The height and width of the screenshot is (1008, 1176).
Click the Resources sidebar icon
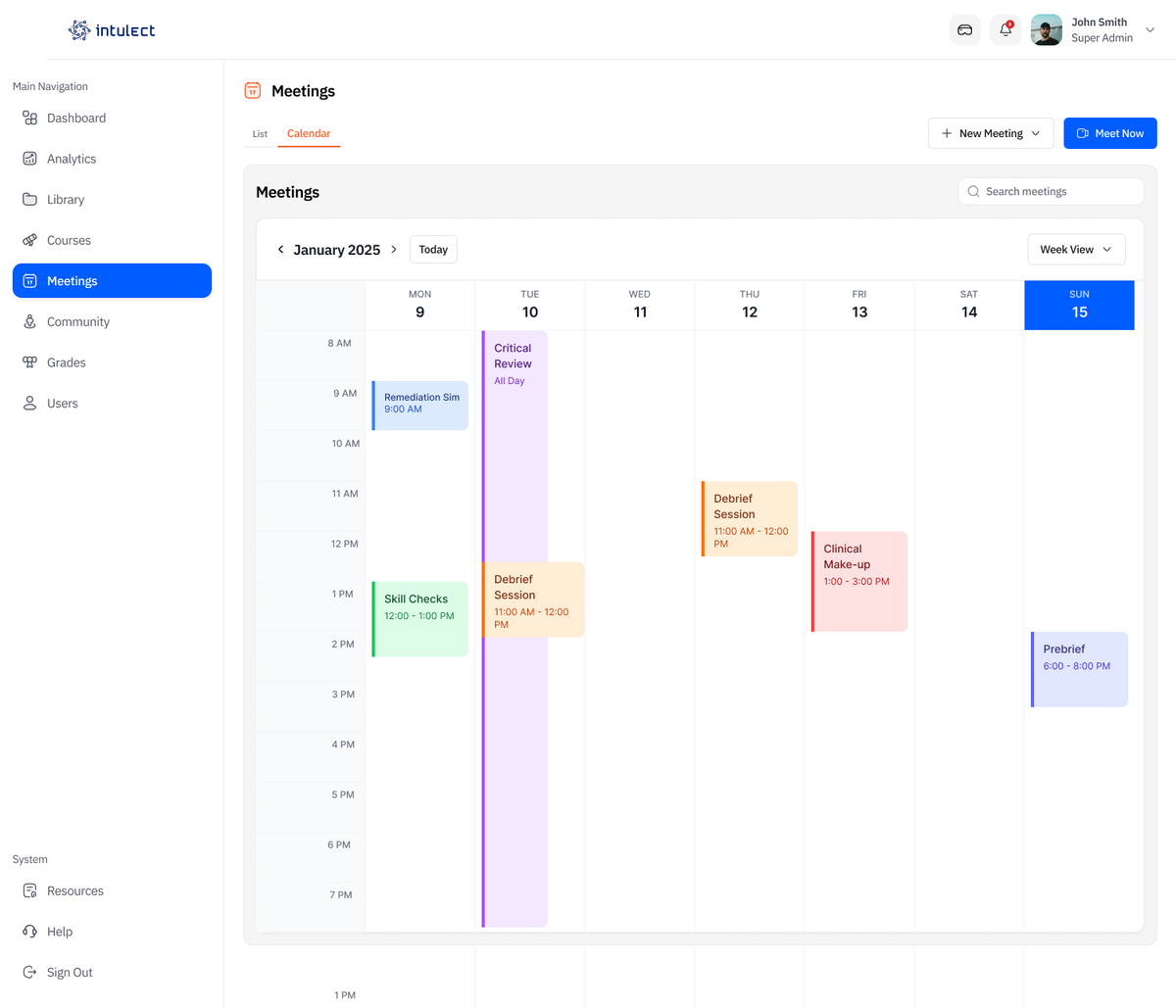point(30,890)
